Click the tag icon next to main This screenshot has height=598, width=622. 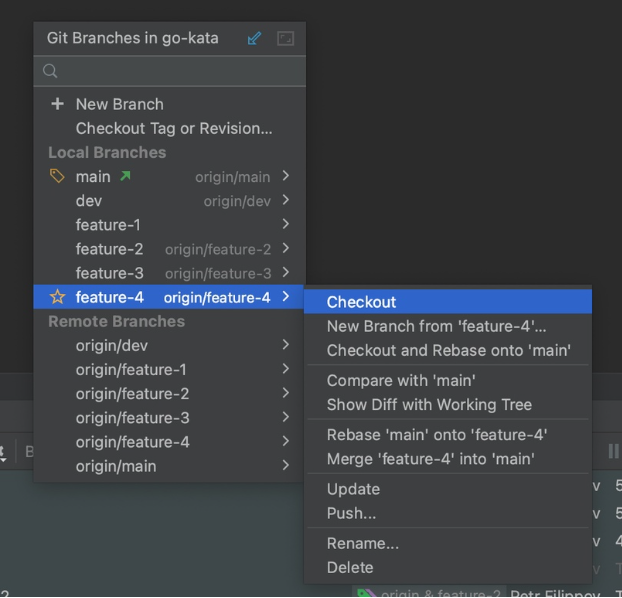pos(57,177)
